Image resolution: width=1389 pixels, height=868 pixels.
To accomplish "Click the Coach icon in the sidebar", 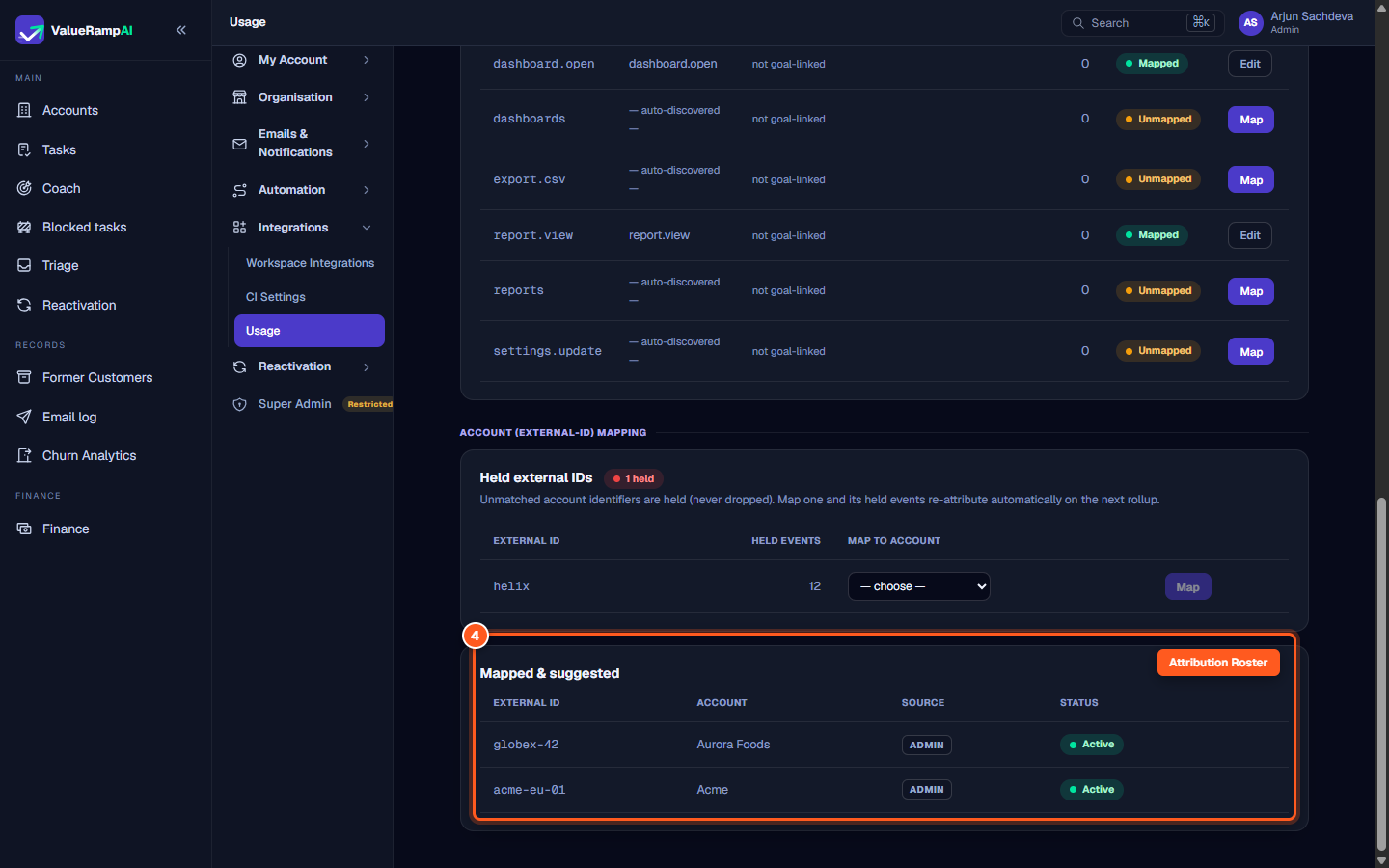I will click(x=24, y=188).
